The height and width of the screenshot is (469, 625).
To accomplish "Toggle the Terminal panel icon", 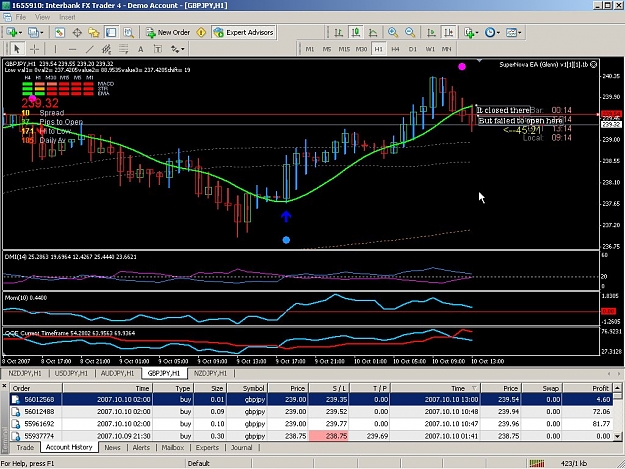I will coord(111,33).
